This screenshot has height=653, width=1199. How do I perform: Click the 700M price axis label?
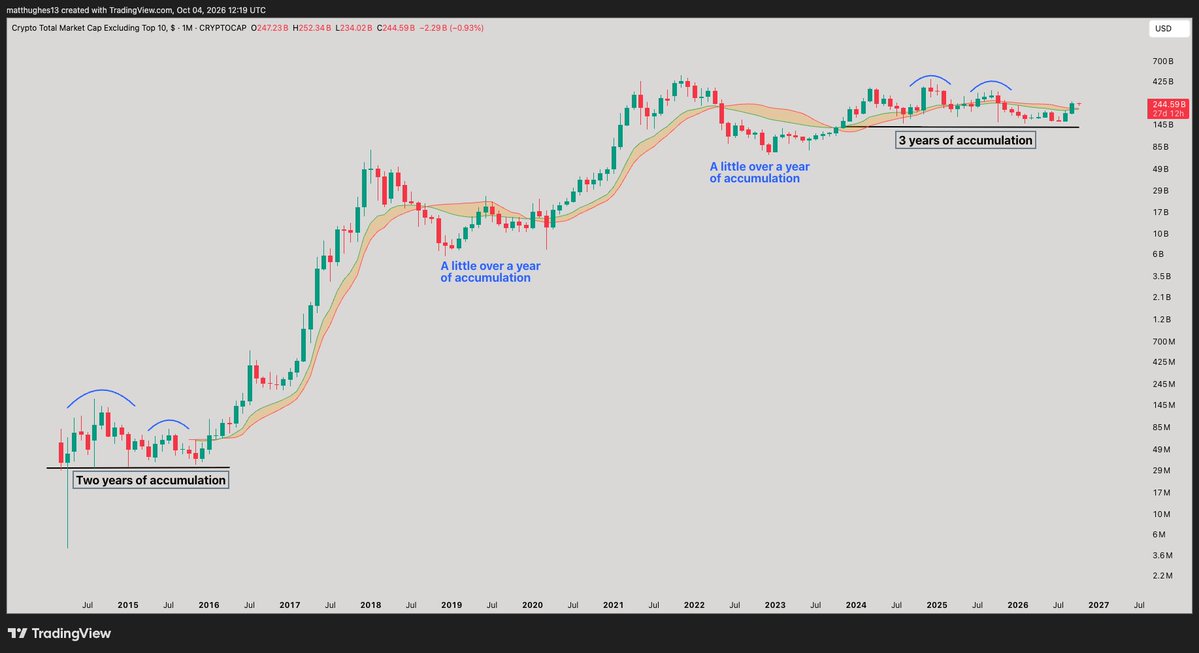[1163, 342]
